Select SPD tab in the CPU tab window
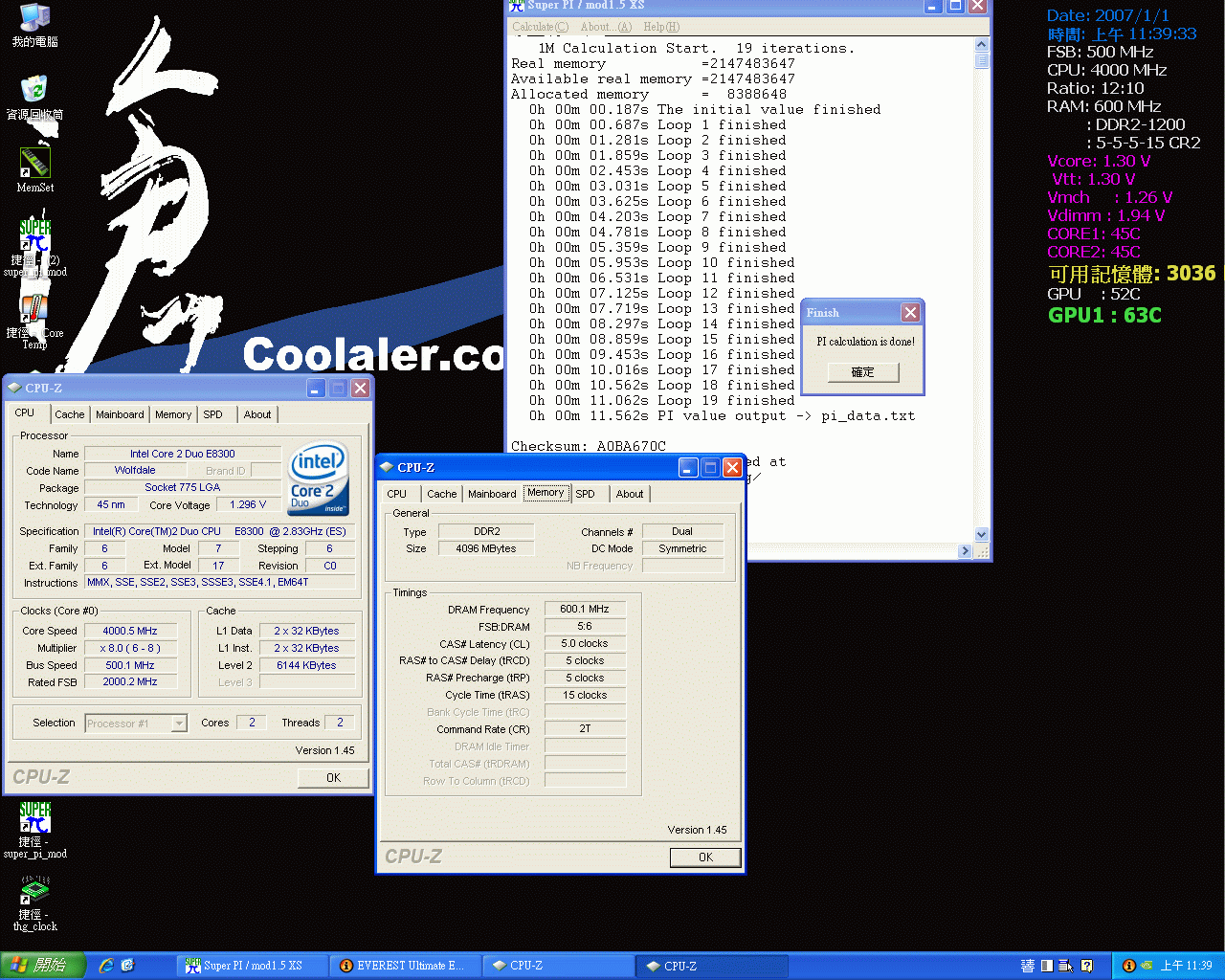 click(x=212, y=414)
